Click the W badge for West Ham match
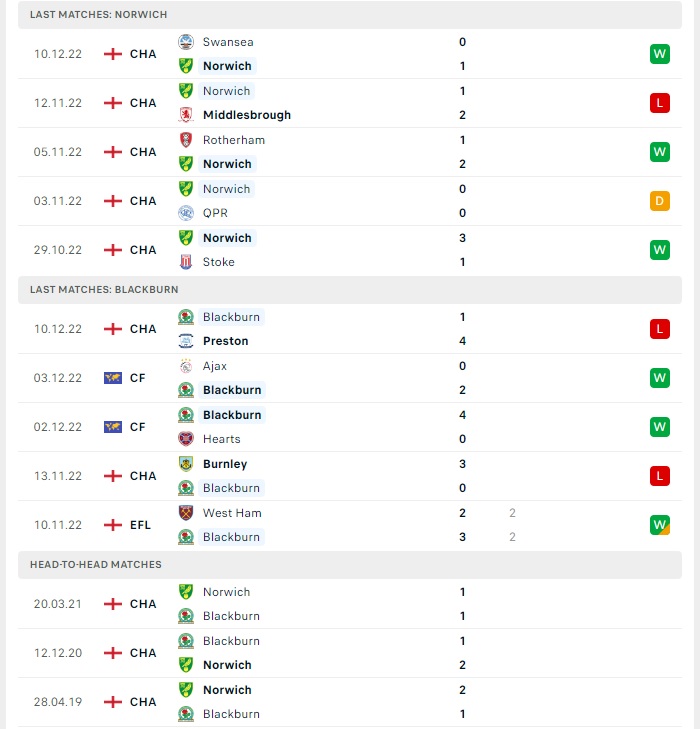 click(x=660, y=525)
